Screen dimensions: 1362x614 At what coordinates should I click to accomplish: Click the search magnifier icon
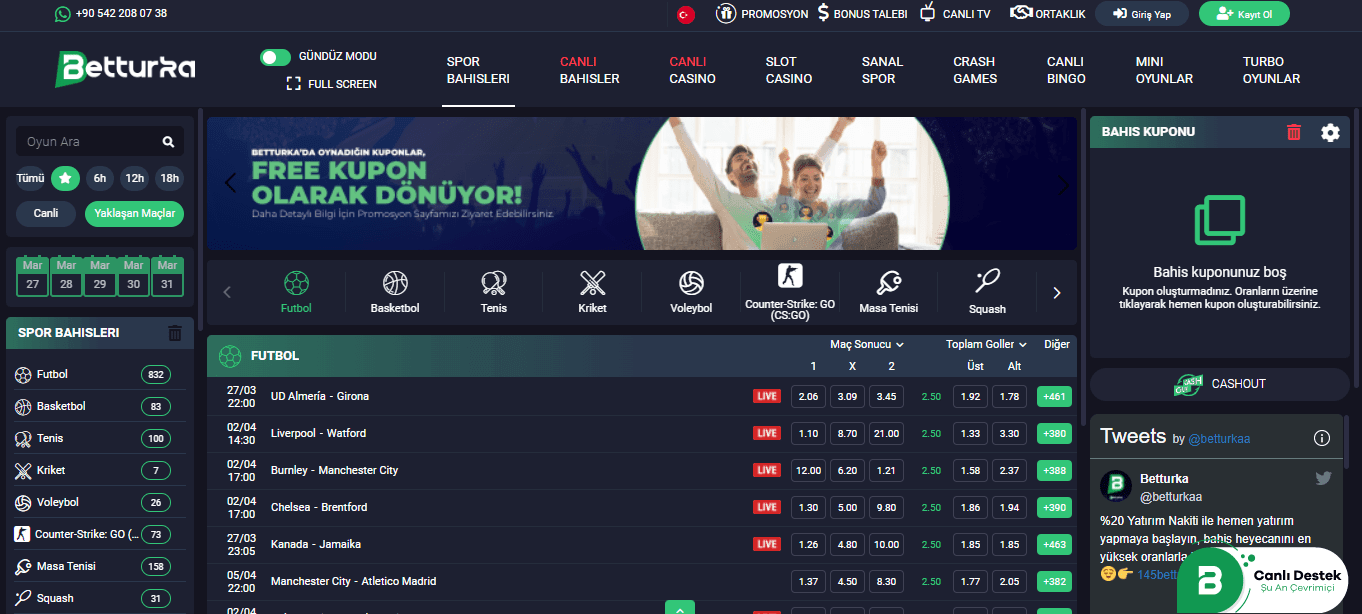168,142
